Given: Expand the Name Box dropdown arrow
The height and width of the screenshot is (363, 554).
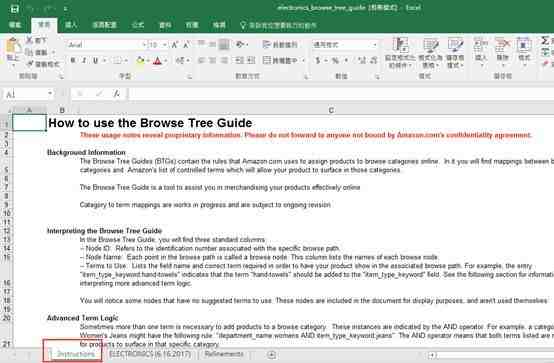Looking at the screenshot, I should pos(50,94).
